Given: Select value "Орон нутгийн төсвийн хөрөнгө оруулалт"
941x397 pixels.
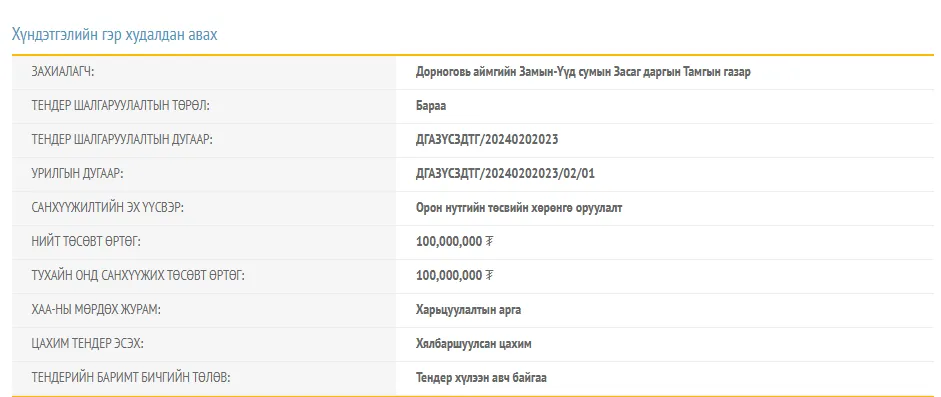Looking at the screenshot, I should pos(519,208).
